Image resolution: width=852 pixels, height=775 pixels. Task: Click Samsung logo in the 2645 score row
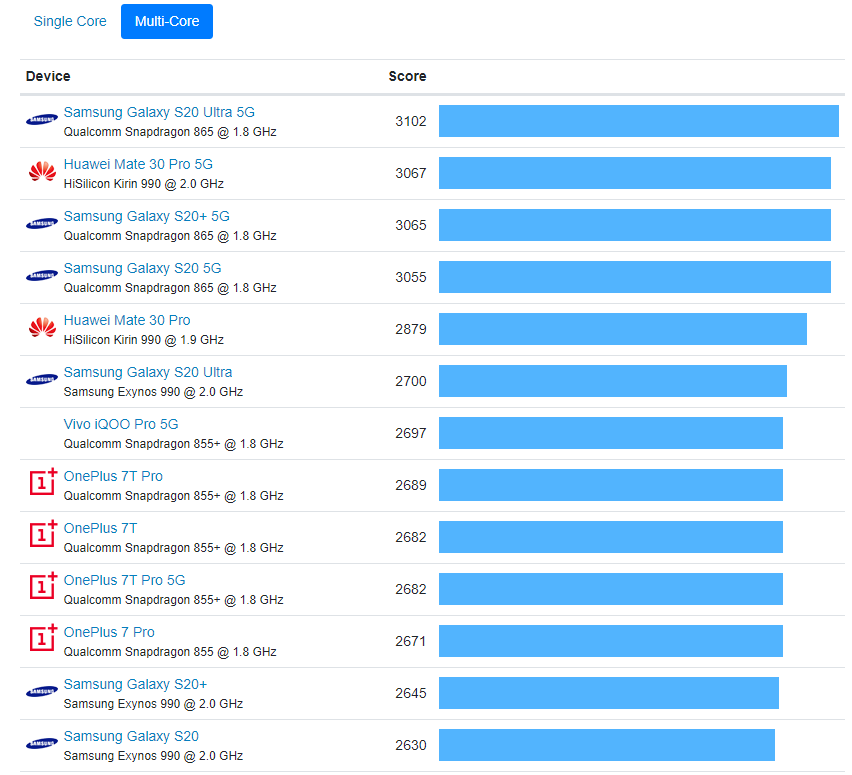[x=42, y=691]
